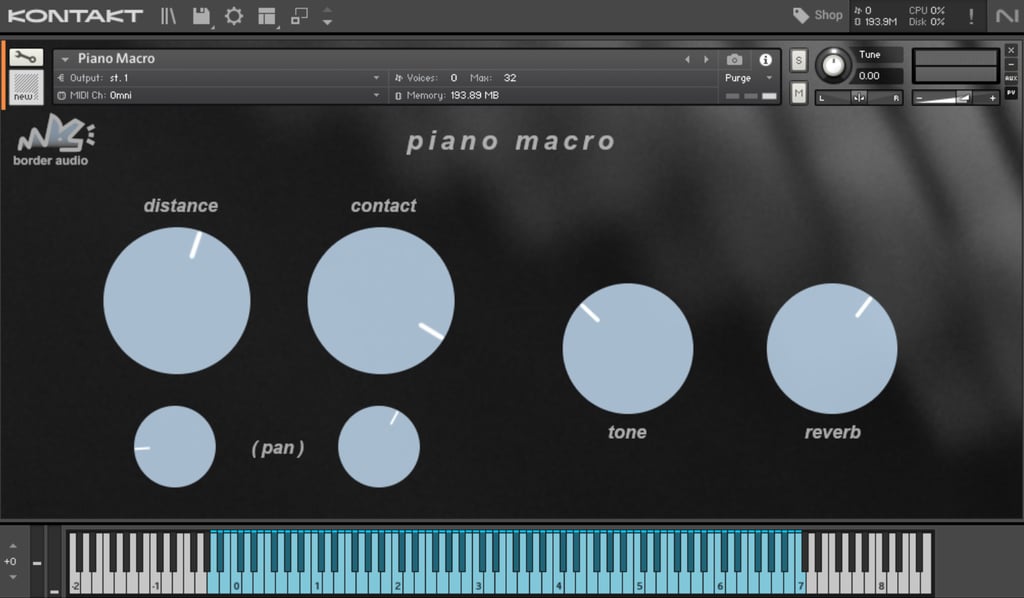Click the floppy disk save icon
This screenshot has width=1024, height=598.
202,16
